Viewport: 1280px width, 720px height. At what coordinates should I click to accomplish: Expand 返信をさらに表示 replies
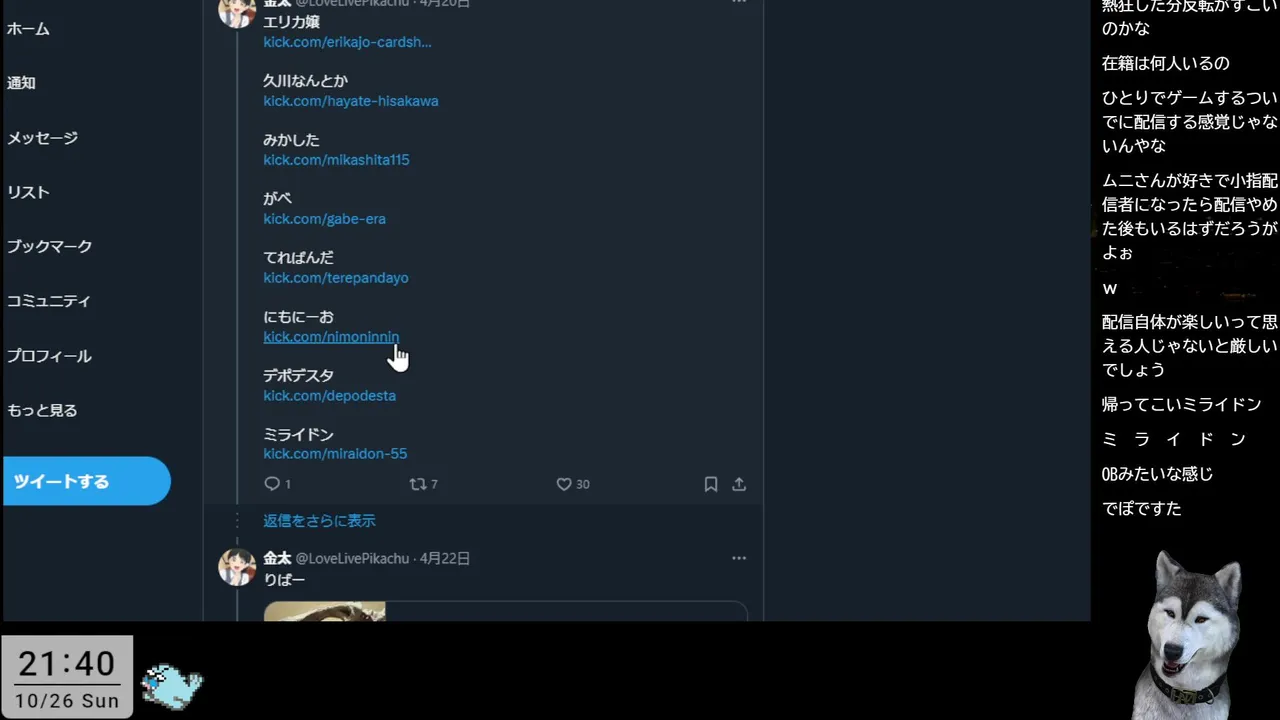pos(319,521)
